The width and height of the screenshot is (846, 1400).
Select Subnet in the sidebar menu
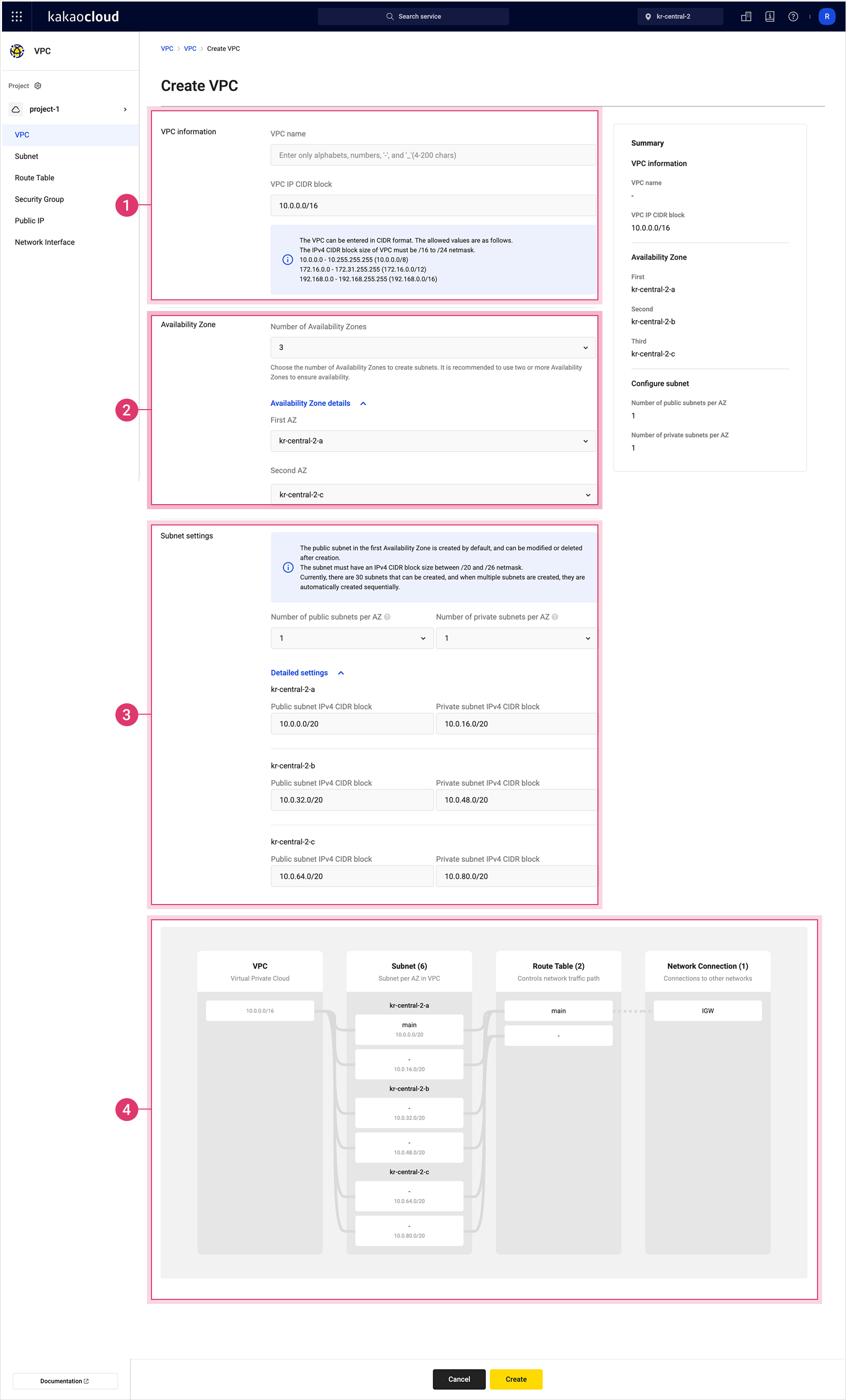pos(70,156)
